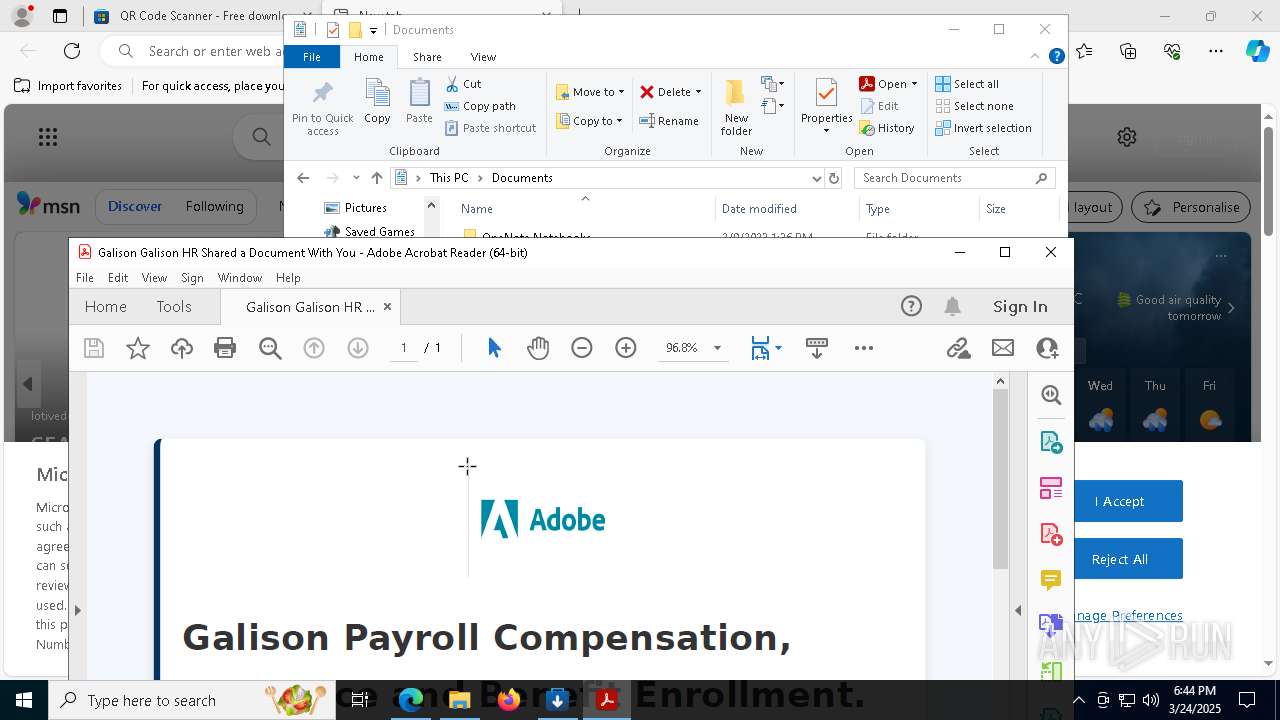Zoom in with the plus circle icon
The image size is (1280, 720).
(x=626, y=348)
